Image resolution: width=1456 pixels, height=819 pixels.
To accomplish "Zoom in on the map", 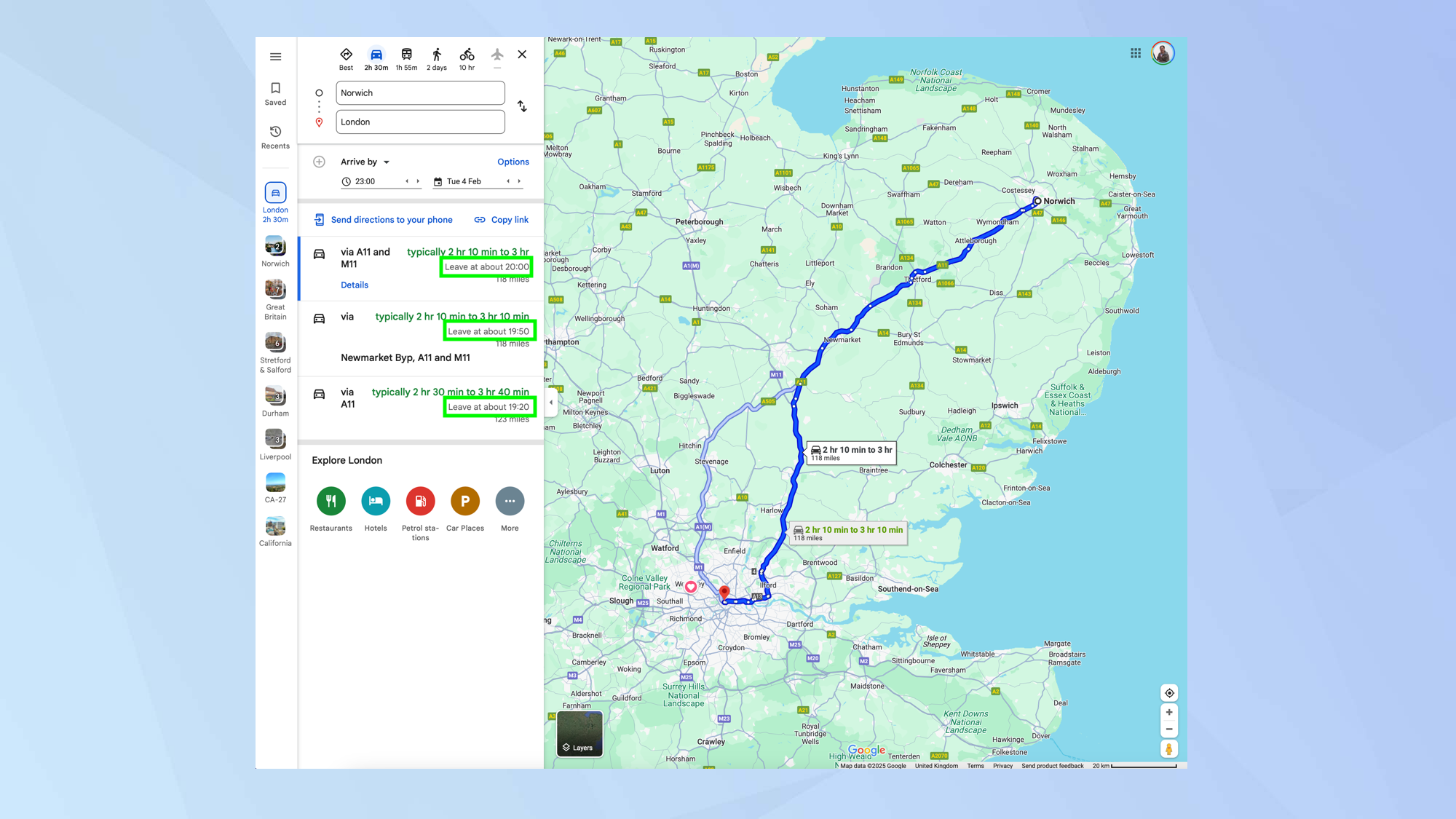I will [1169, 713].
